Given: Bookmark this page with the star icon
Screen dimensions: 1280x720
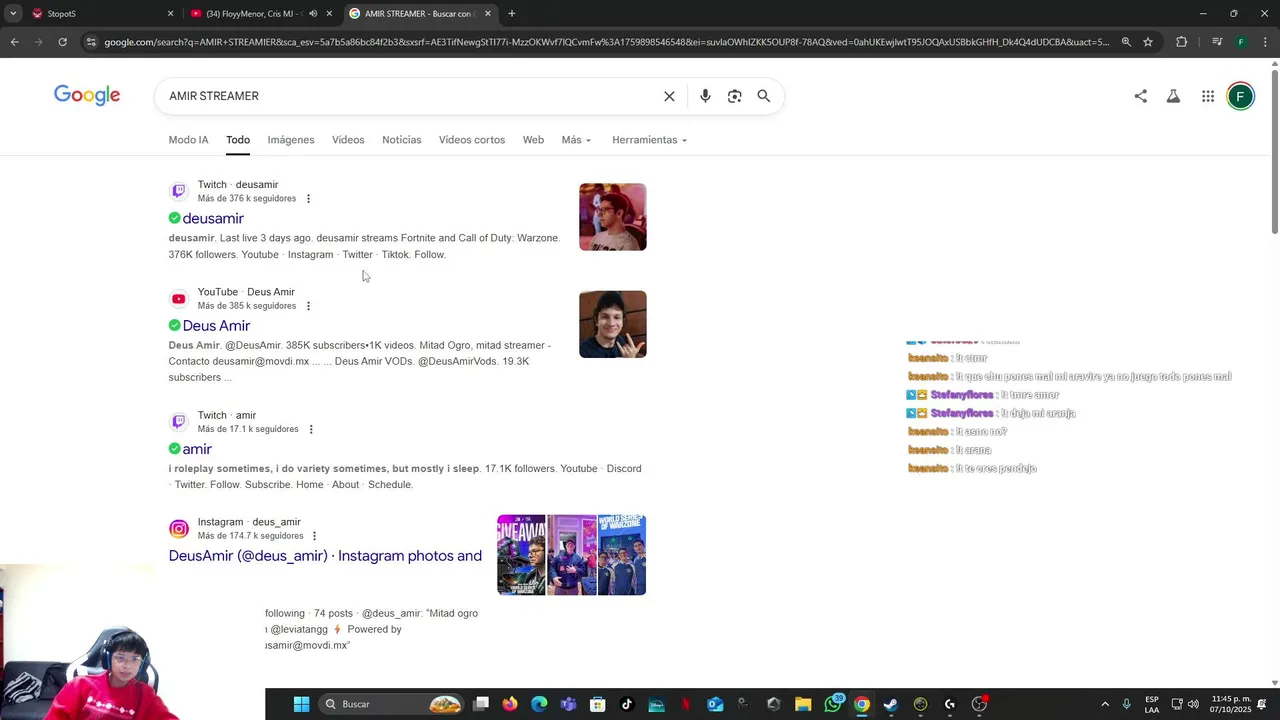Looking at the screenshot, I should [x=1148, y=42].
